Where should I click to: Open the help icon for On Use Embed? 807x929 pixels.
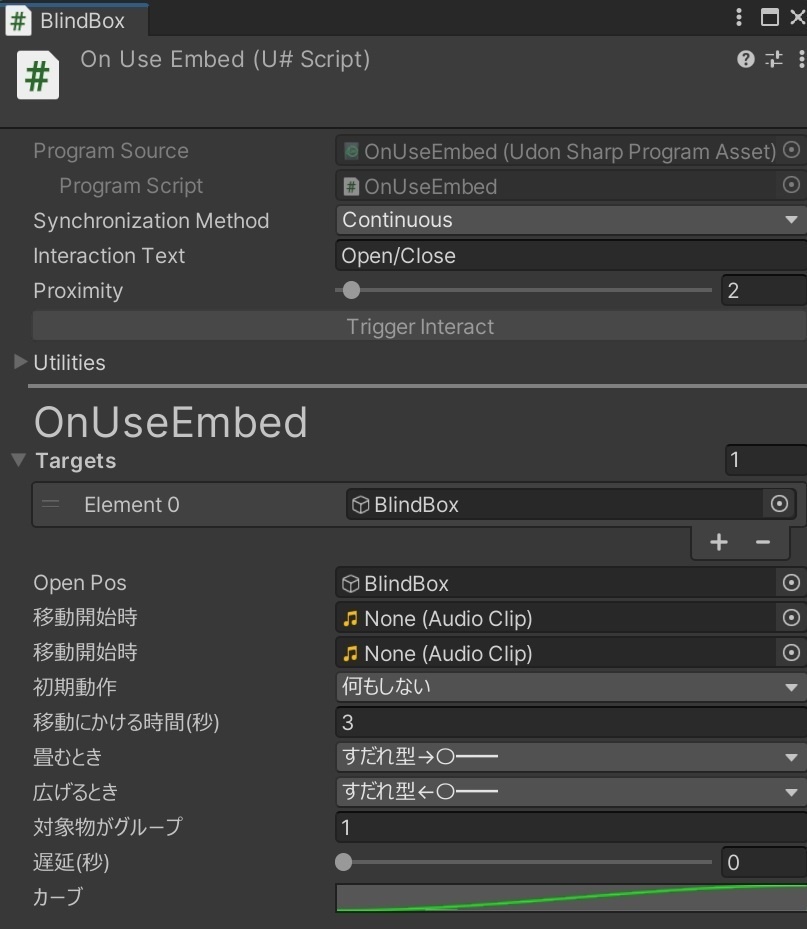pos(745,59)
